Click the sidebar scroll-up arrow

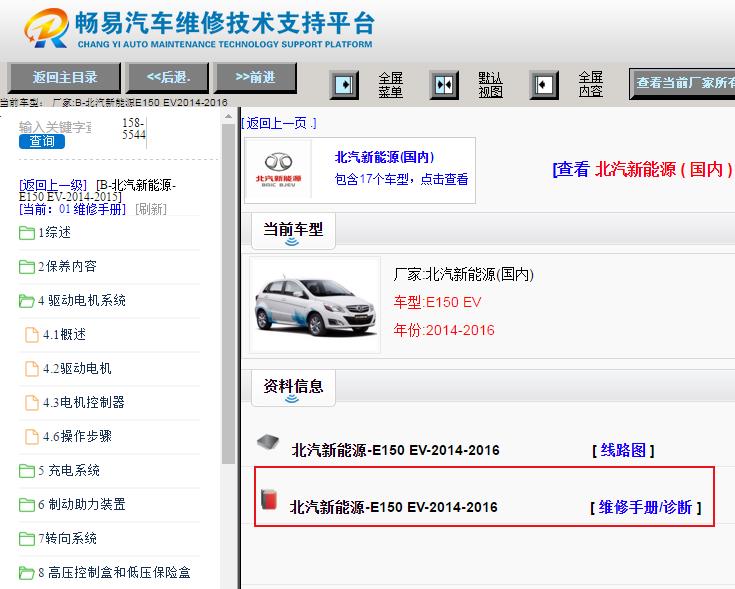pos(228,116)
